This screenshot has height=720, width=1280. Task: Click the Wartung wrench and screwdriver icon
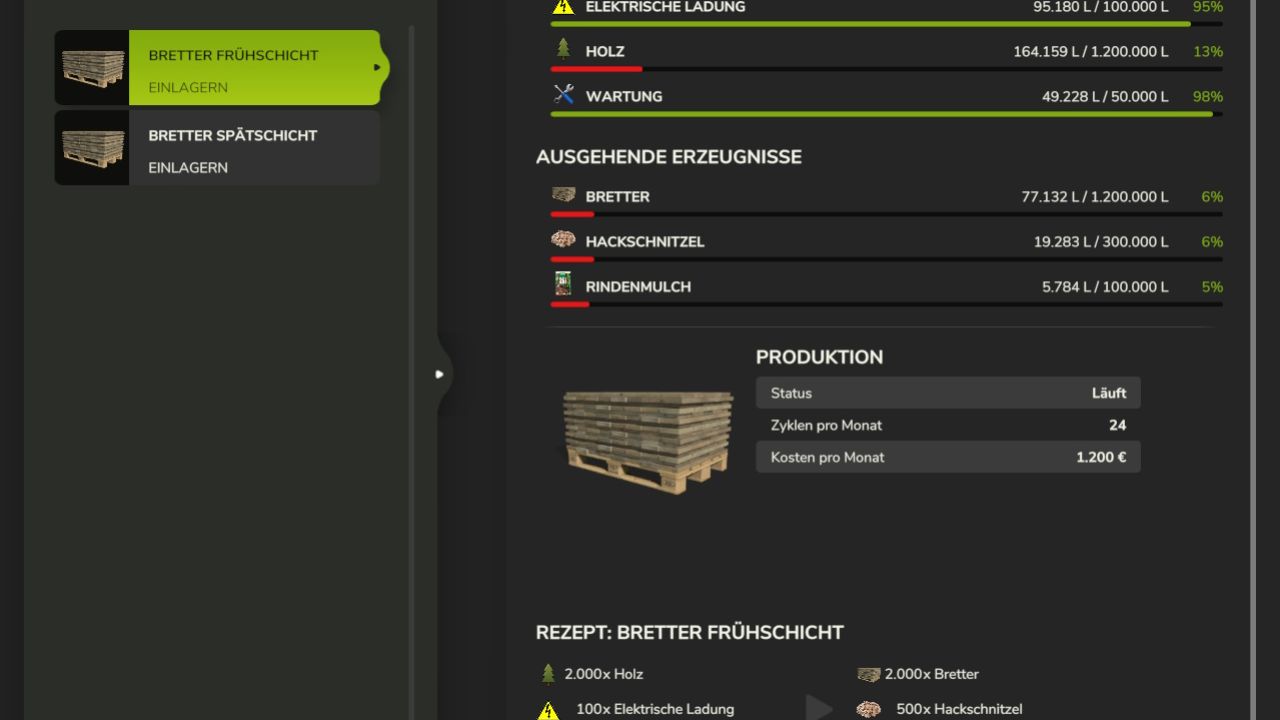(x=564, y=94)
